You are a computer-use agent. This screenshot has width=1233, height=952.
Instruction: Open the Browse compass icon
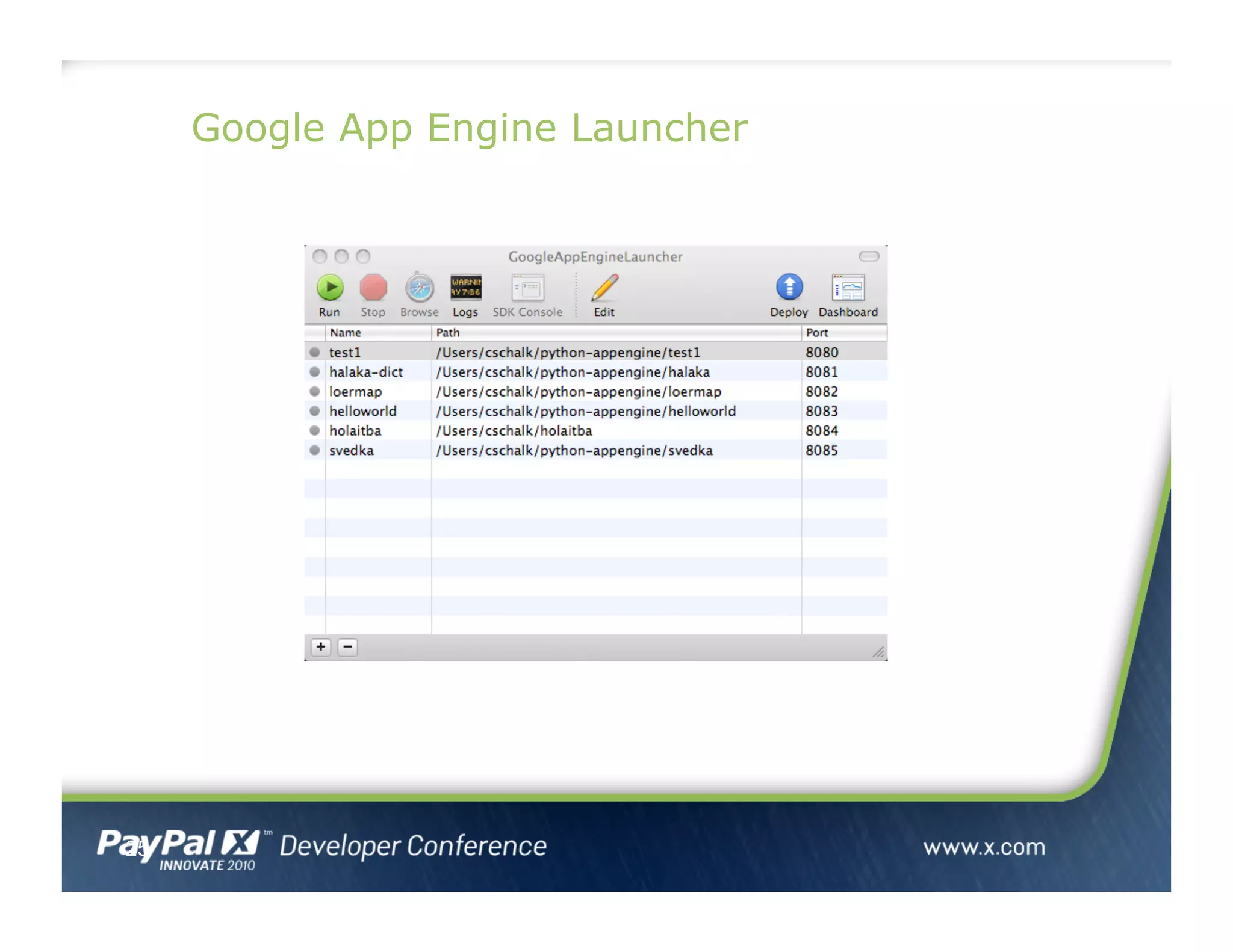(420, 288)
